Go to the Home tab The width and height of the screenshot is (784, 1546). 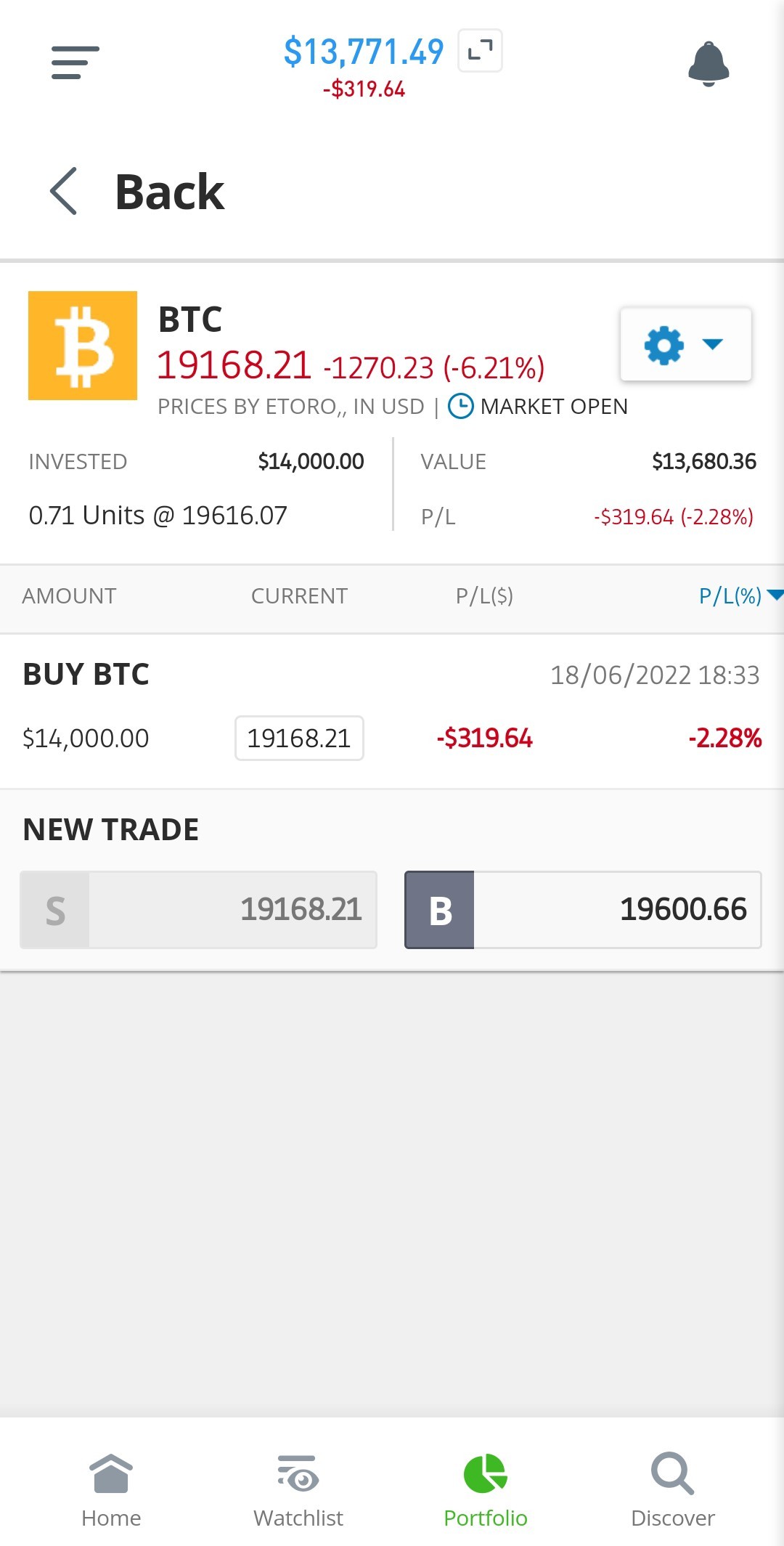(x=111, y=1491)
